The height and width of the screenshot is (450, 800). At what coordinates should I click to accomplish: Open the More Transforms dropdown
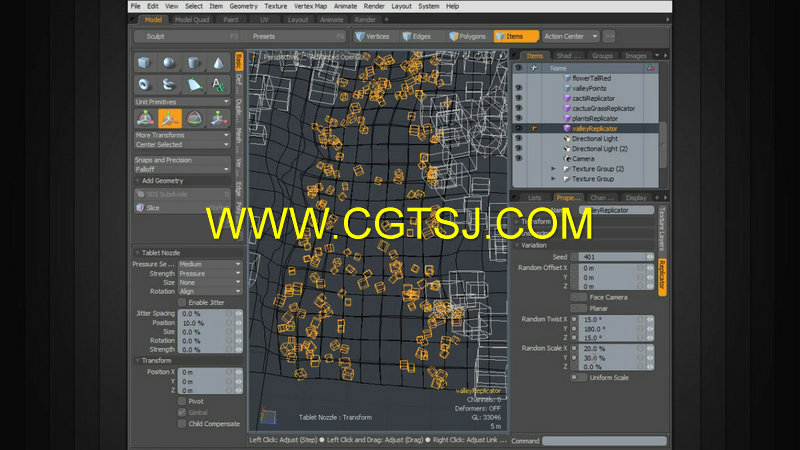click(182, 135)
